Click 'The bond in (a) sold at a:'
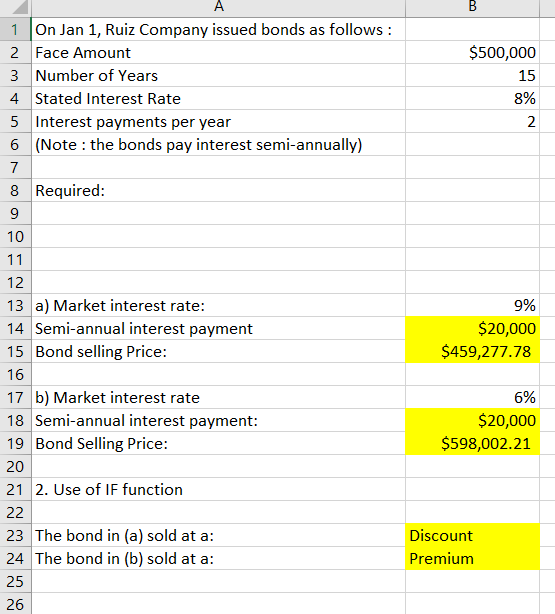Screen dimensions: 555x614 [218, 536]
